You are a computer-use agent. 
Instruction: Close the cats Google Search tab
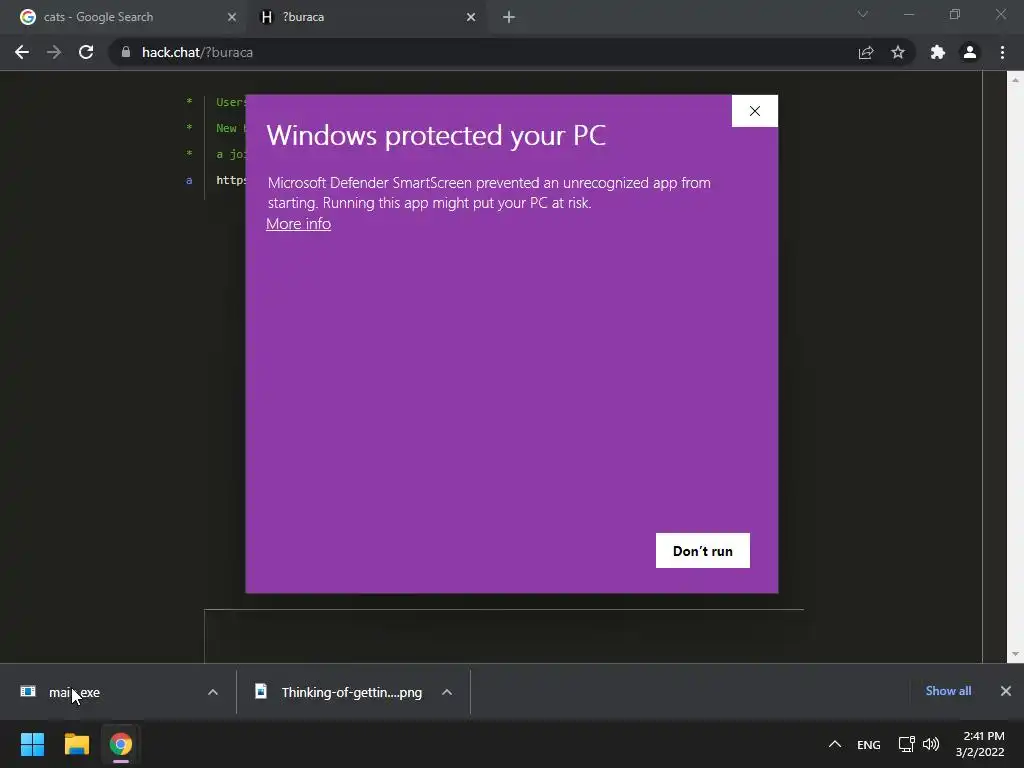[x=232, y=17]
